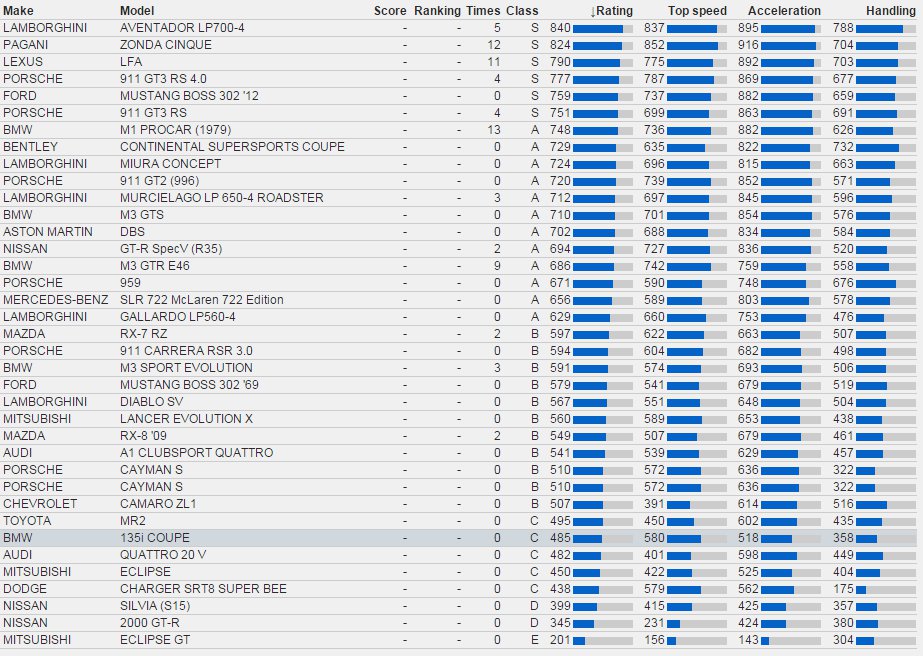Click CHARGER SRT8 SUPER BEE model

pyautogui.click(x=203, y=589)
